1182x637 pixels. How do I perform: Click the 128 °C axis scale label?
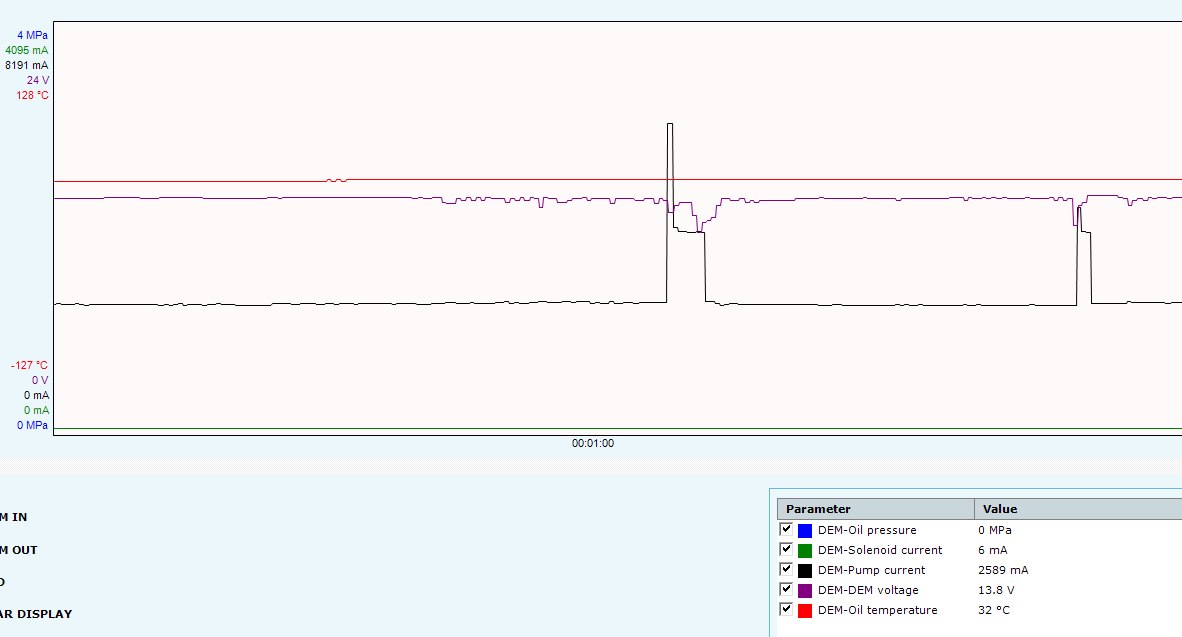coord(32,95)
